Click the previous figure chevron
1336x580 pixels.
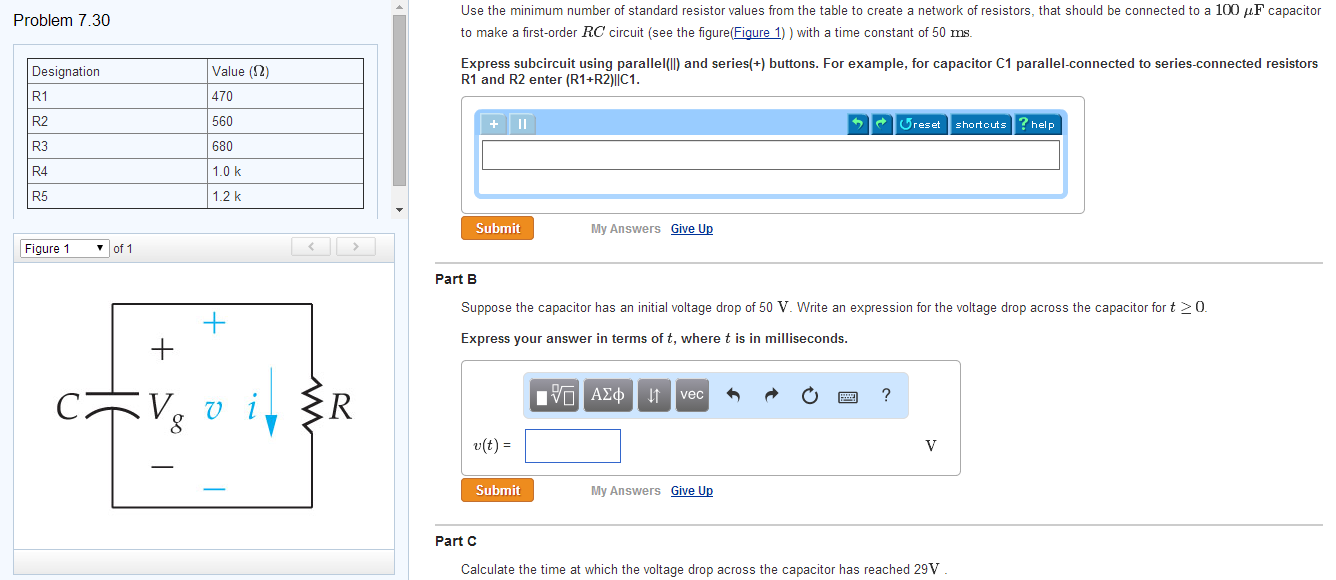point(311,246)
